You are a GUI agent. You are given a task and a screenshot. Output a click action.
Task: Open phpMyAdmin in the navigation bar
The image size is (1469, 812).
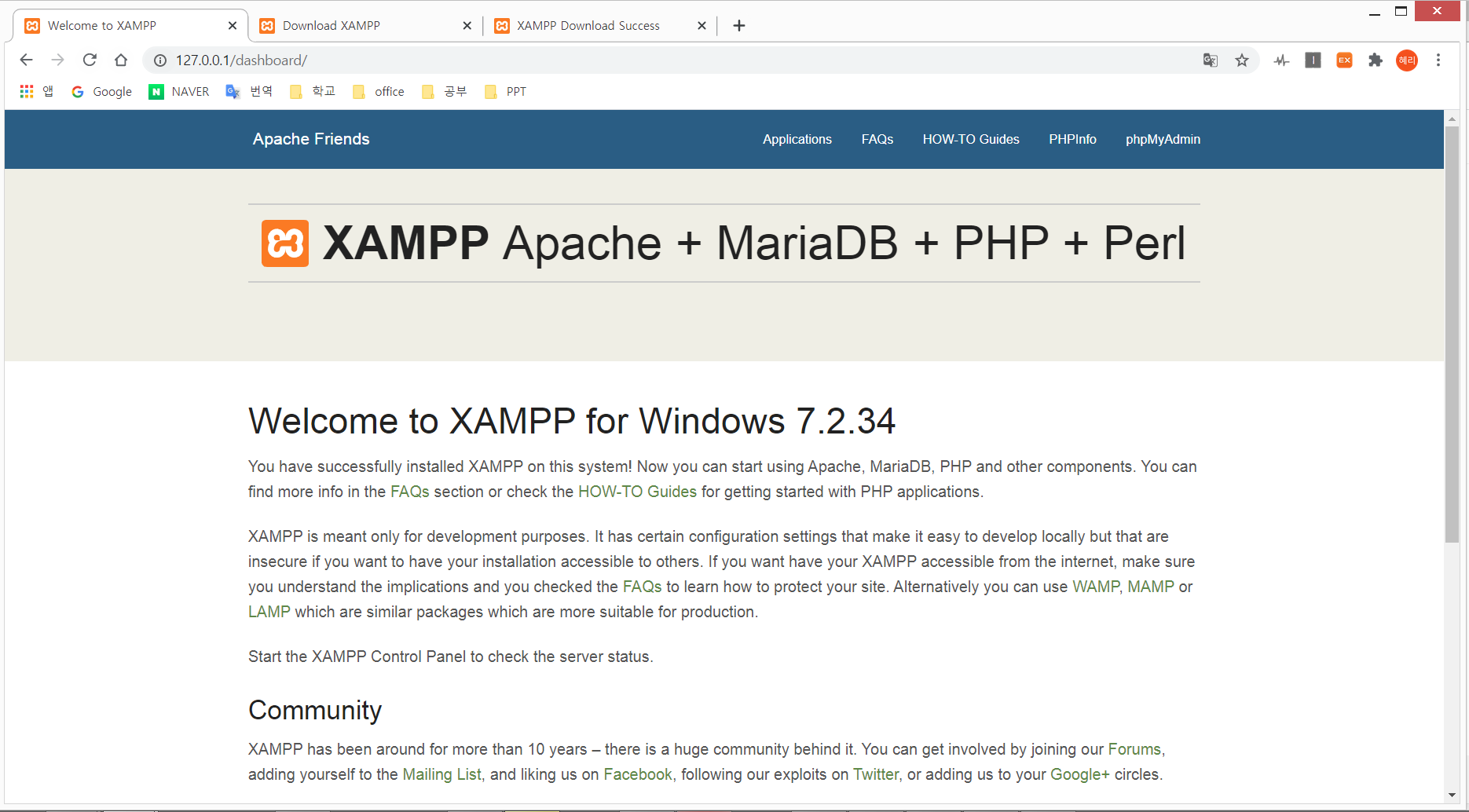coord(1163,139)
